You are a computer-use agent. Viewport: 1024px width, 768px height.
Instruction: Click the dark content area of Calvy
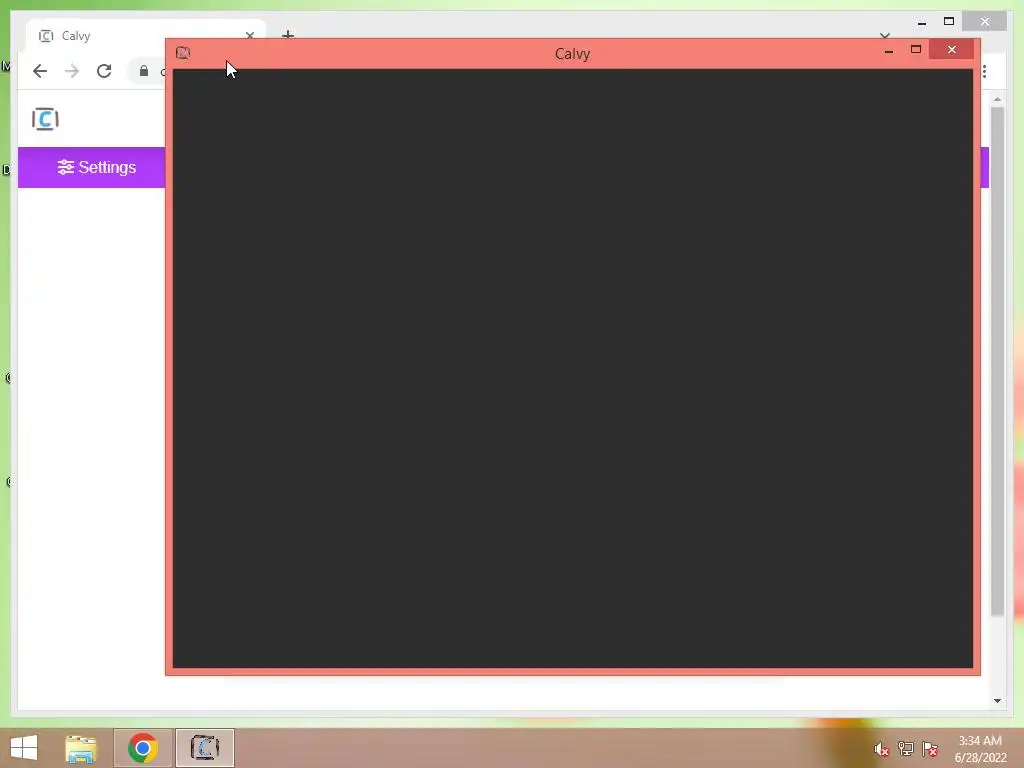pyautogui.click(x=573, y=368)
